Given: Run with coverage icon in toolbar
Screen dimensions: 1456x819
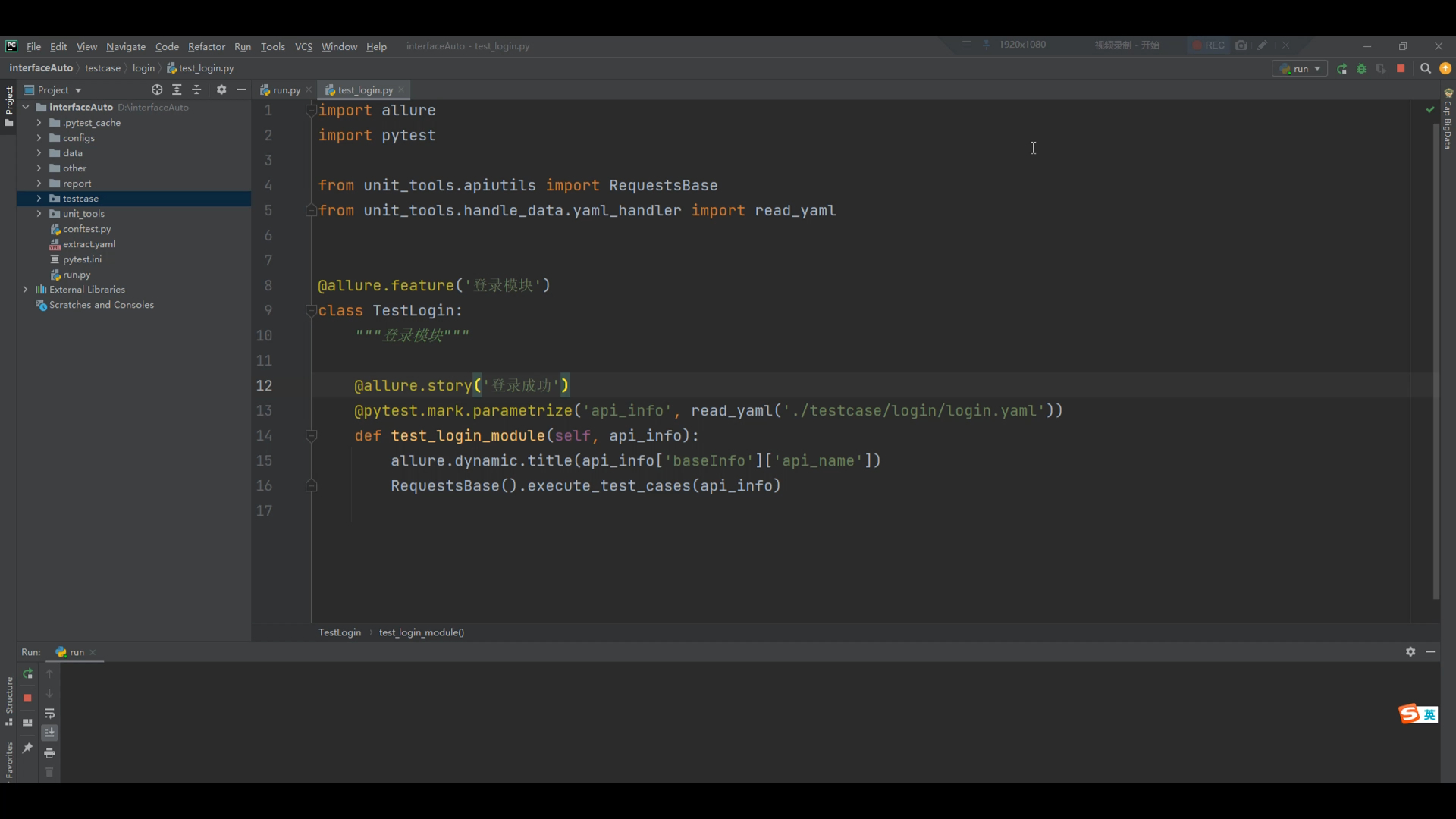Looking at the screenshot, I should [x=1381, y=69].
